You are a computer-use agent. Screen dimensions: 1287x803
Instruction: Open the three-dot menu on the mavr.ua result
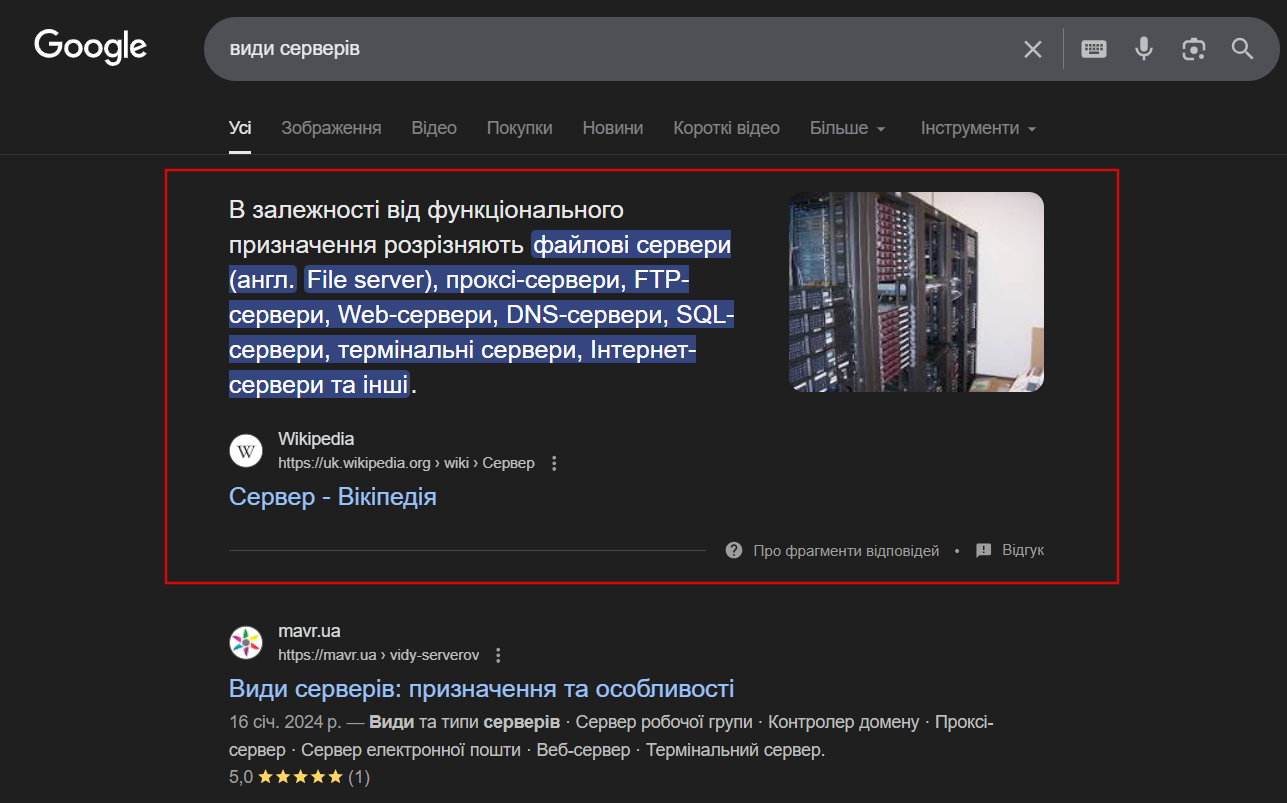[x=498, y=655]
